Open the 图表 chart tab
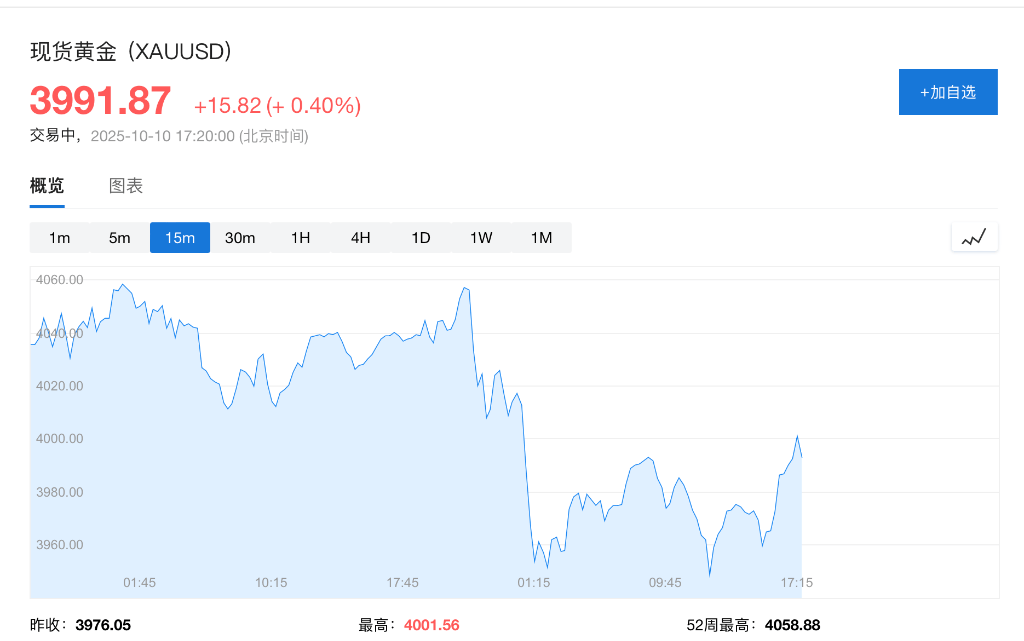 [126, 186]
